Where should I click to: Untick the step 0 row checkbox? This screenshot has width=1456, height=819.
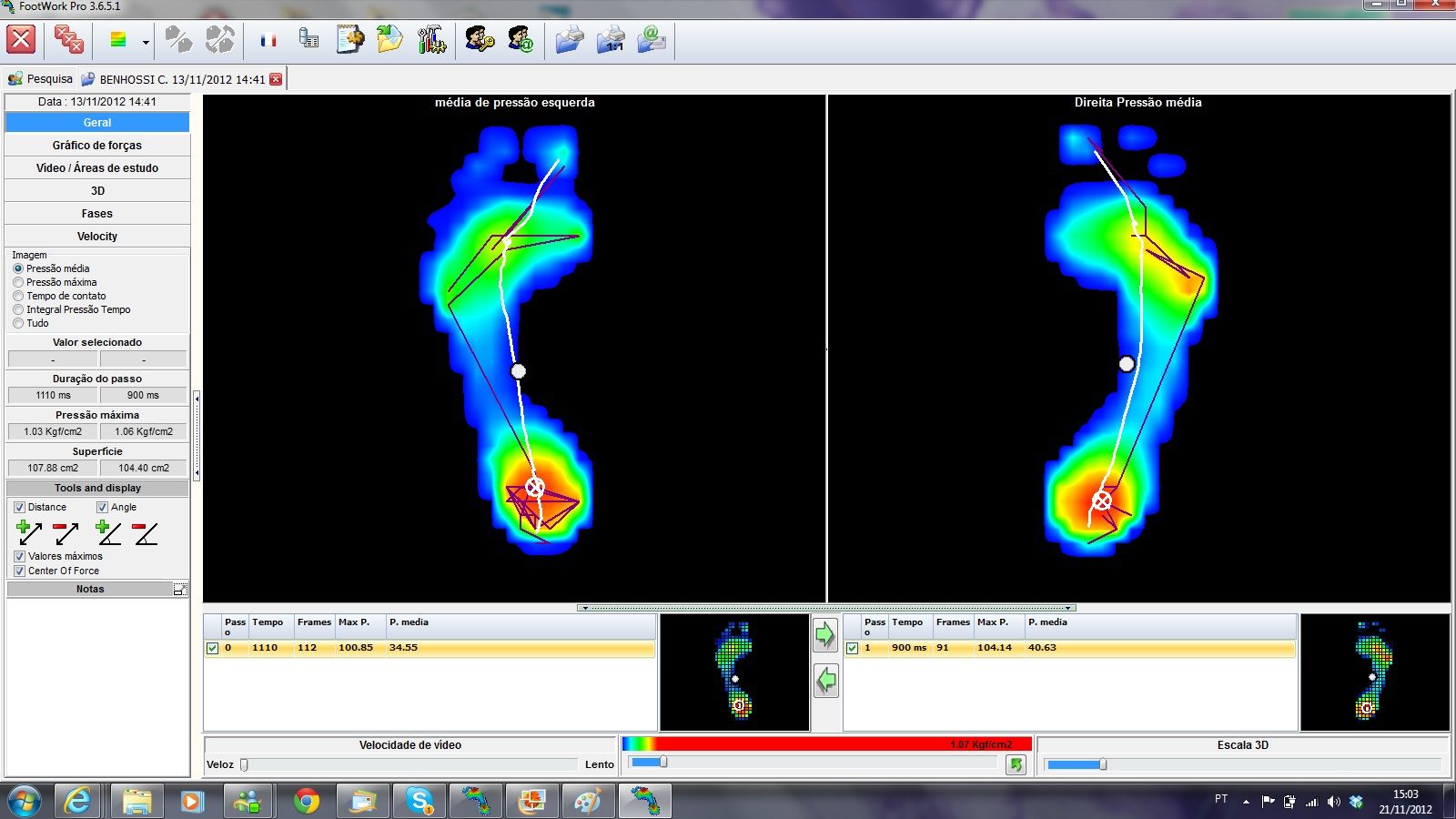click(213, 648)
